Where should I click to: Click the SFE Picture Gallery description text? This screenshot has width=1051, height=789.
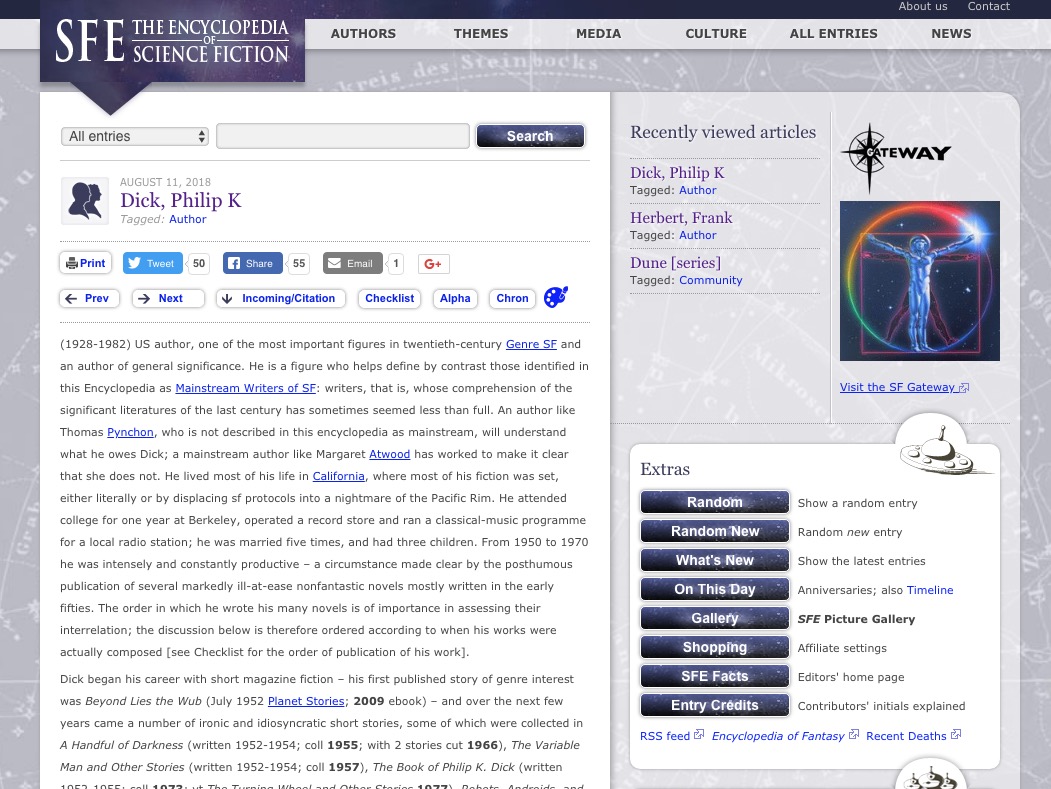pyautogui.click(x=856, y=619)
